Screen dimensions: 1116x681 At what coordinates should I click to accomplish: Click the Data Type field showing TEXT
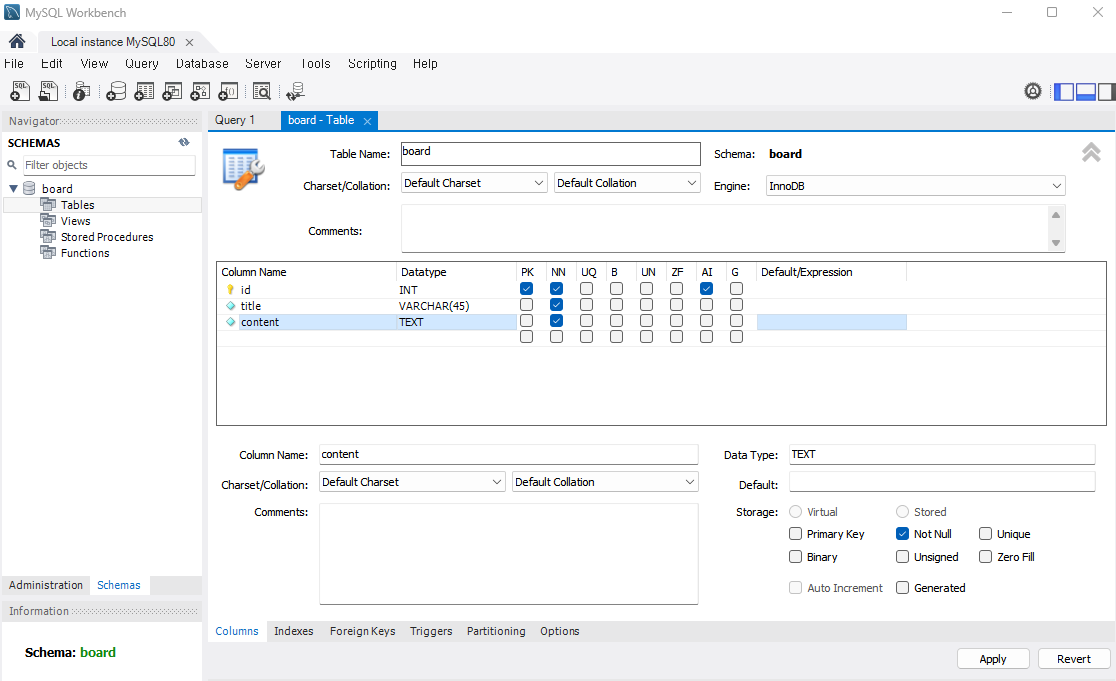[942, 454]
